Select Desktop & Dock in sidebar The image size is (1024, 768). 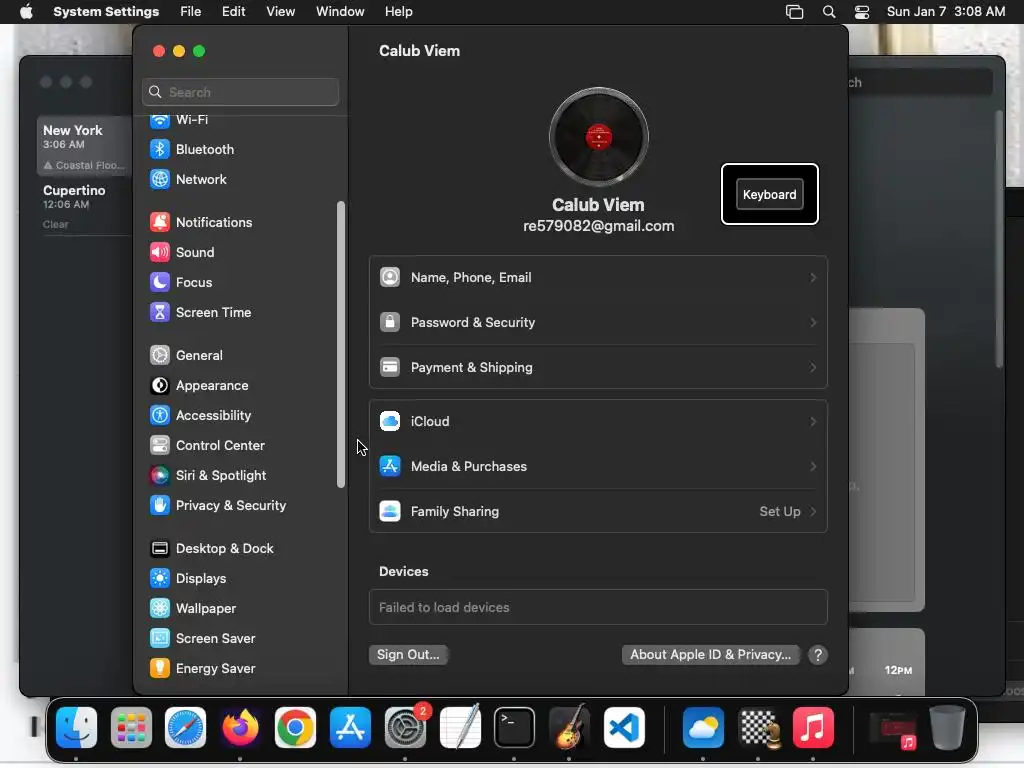pyautogui.click(x=212, y=549)
